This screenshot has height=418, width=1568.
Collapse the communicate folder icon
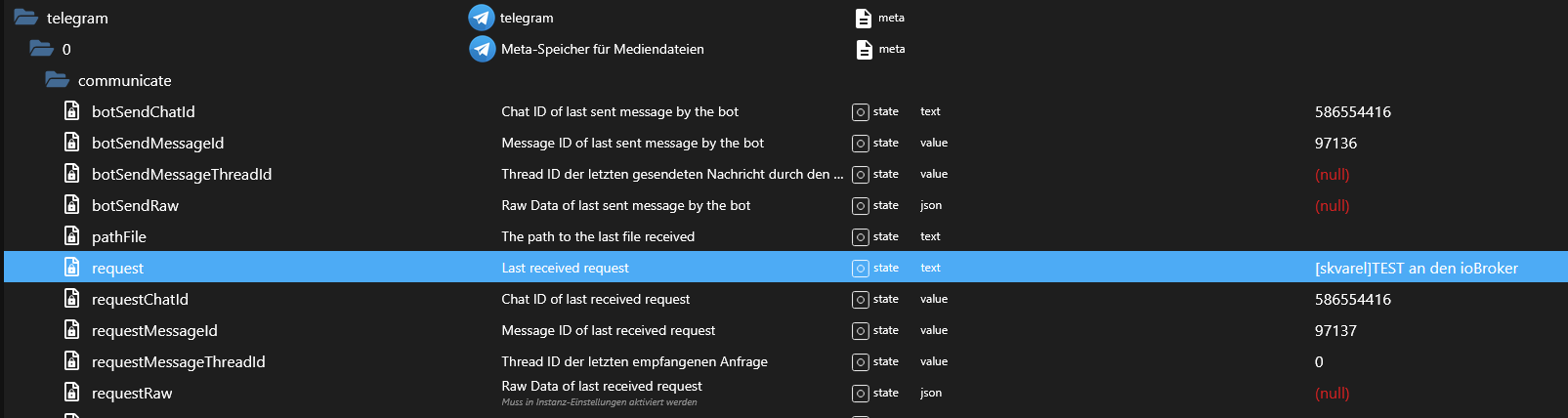pos(57,80)
